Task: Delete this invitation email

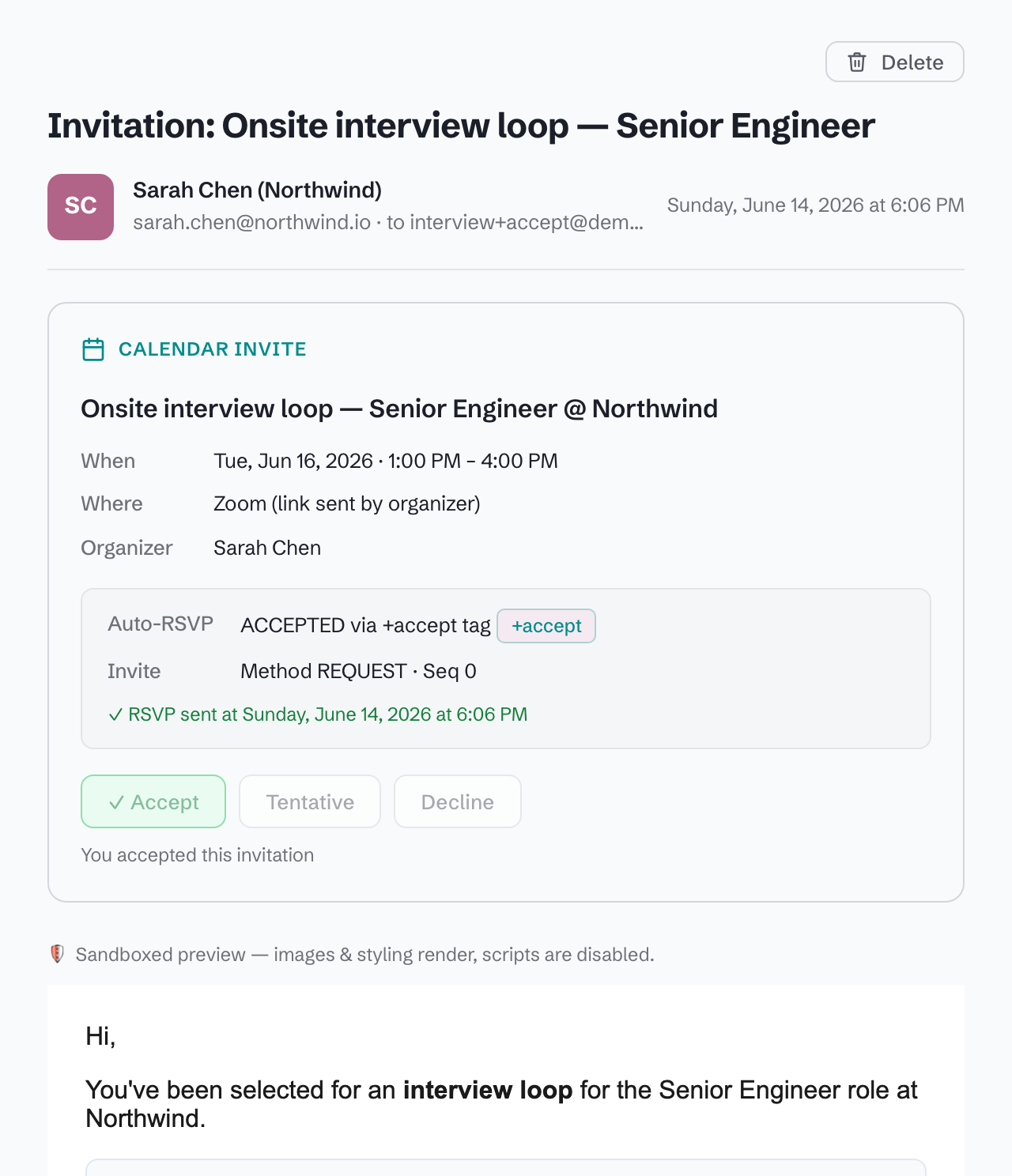Action: (x=895, y=62)
